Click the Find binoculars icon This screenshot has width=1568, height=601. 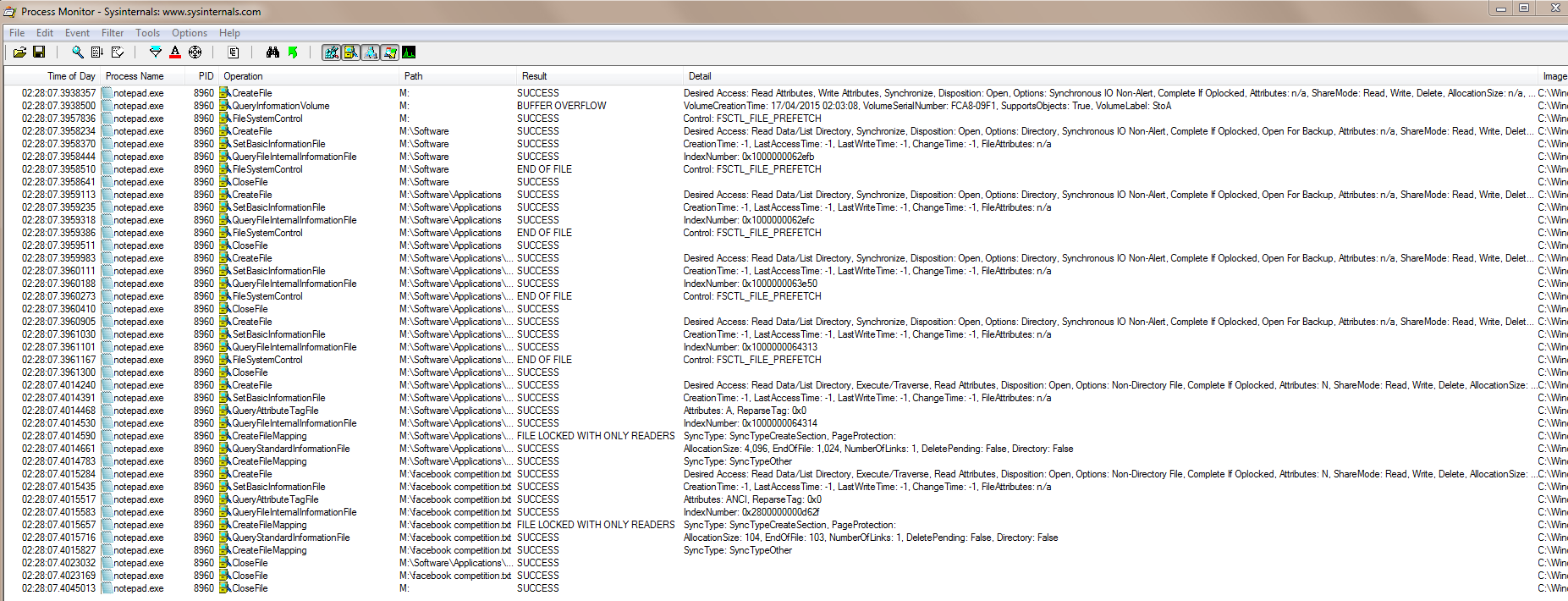272,52
